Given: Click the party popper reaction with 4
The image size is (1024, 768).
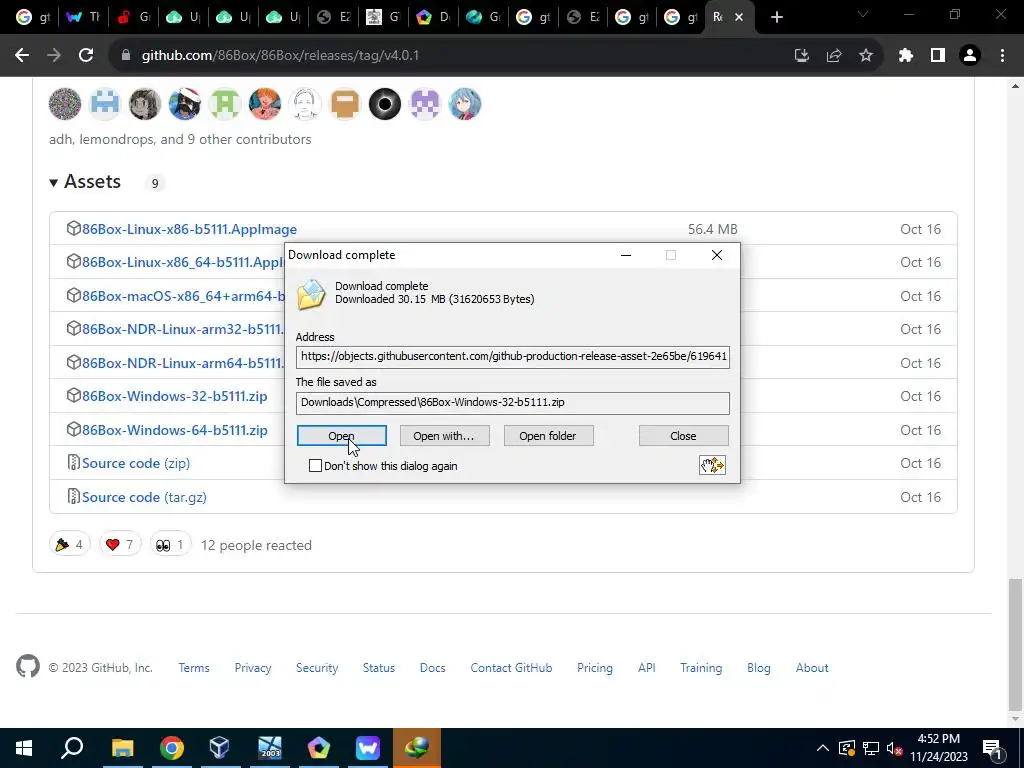Looking at the screenshot, I should (70, 545).
